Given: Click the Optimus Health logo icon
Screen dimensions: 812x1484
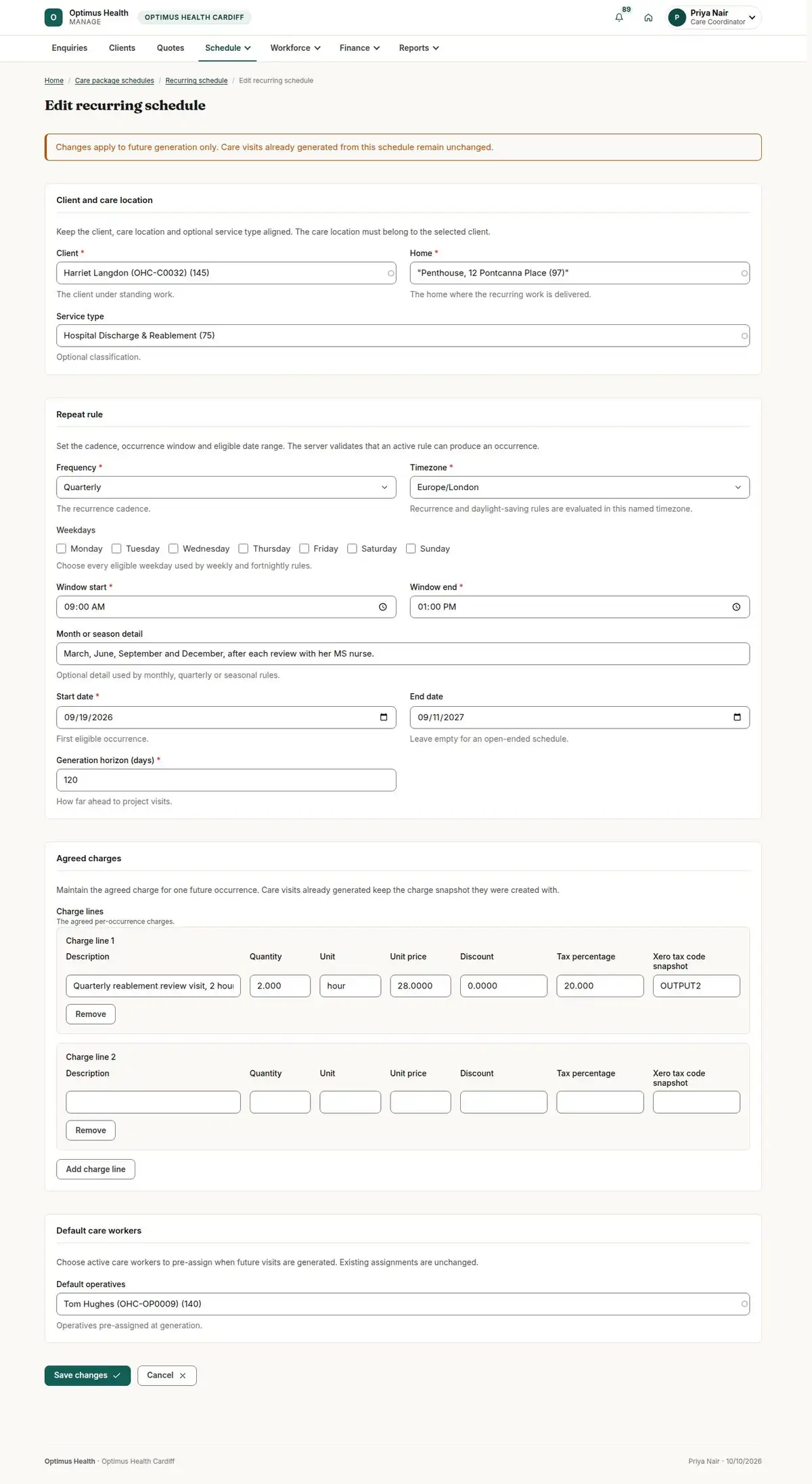Looking at the screenshot, I should tap(53, 18).
